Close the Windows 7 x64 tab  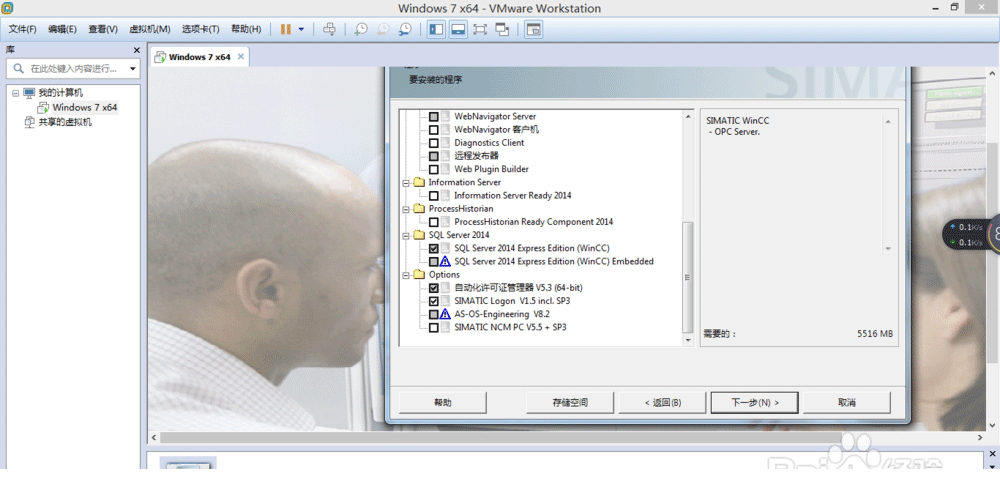tap(240, 57)
